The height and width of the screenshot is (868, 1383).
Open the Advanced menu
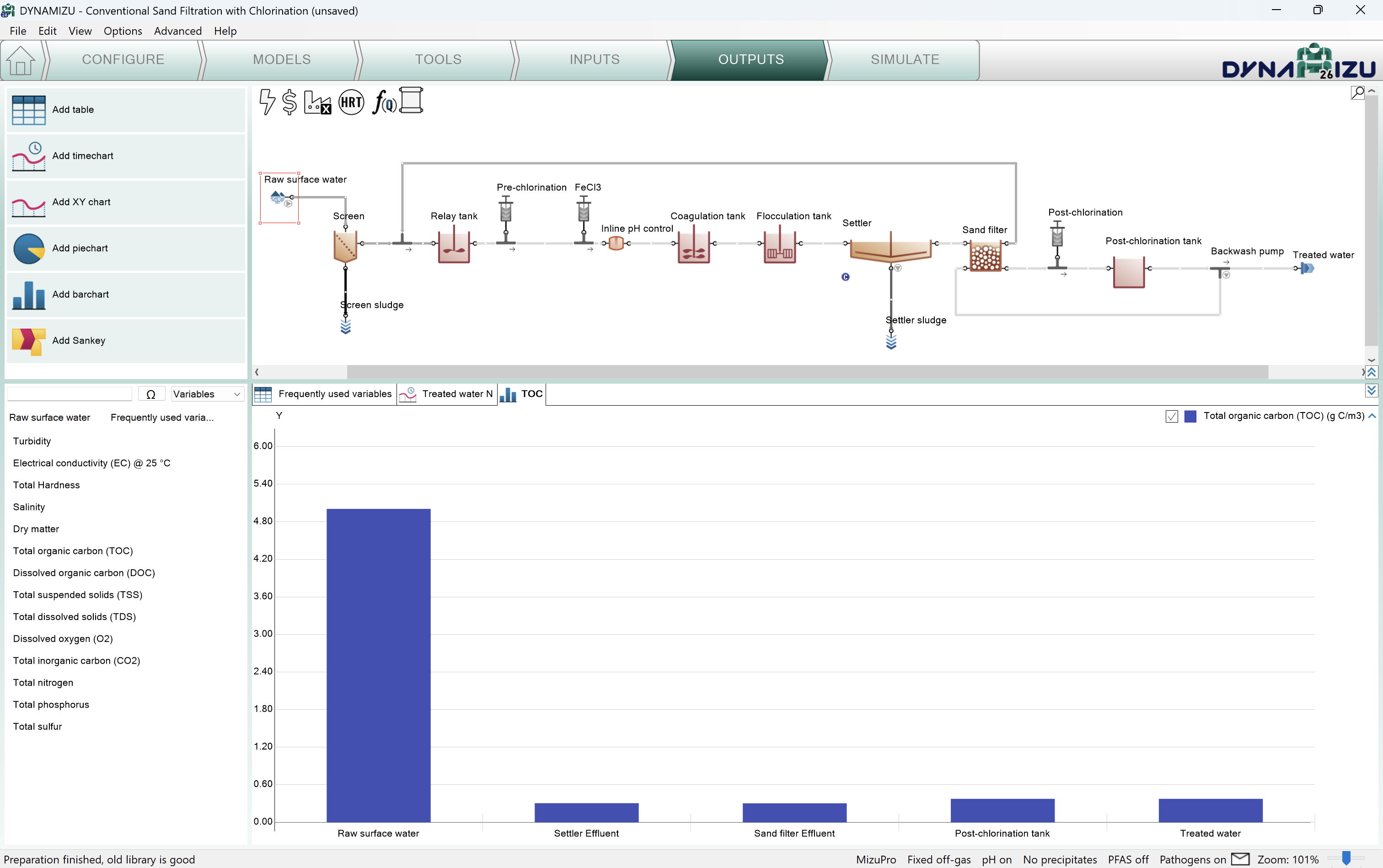[x=177, y=31]
